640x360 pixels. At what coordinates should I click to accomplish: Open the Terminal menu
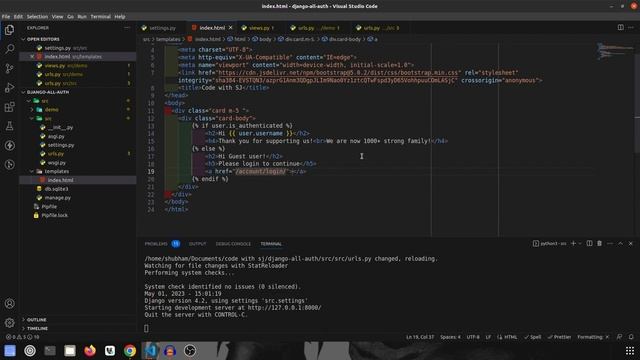pos(100,17)
